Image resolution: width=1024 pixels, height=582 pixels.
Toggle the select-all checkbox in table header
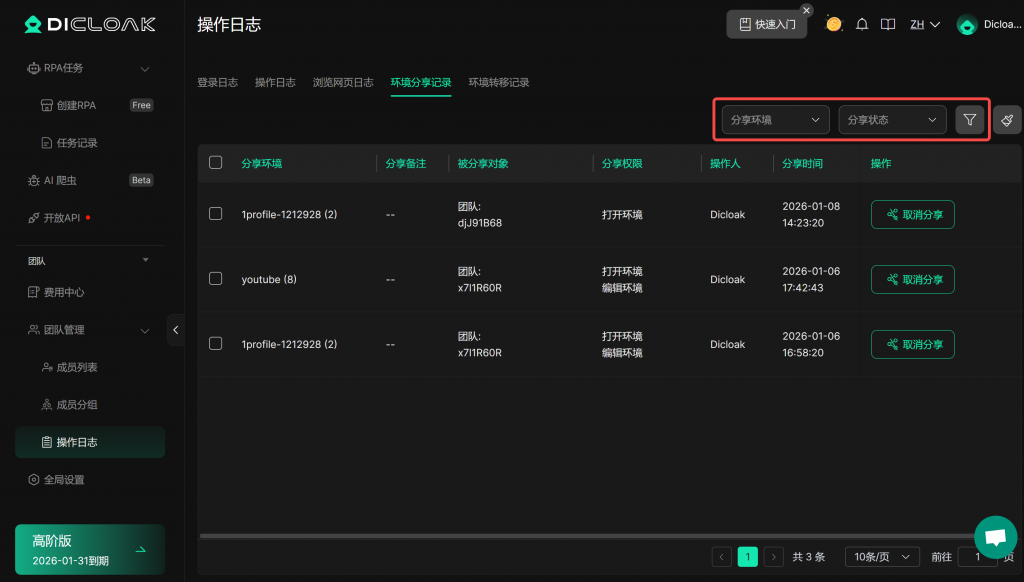(x=215, y=163)
